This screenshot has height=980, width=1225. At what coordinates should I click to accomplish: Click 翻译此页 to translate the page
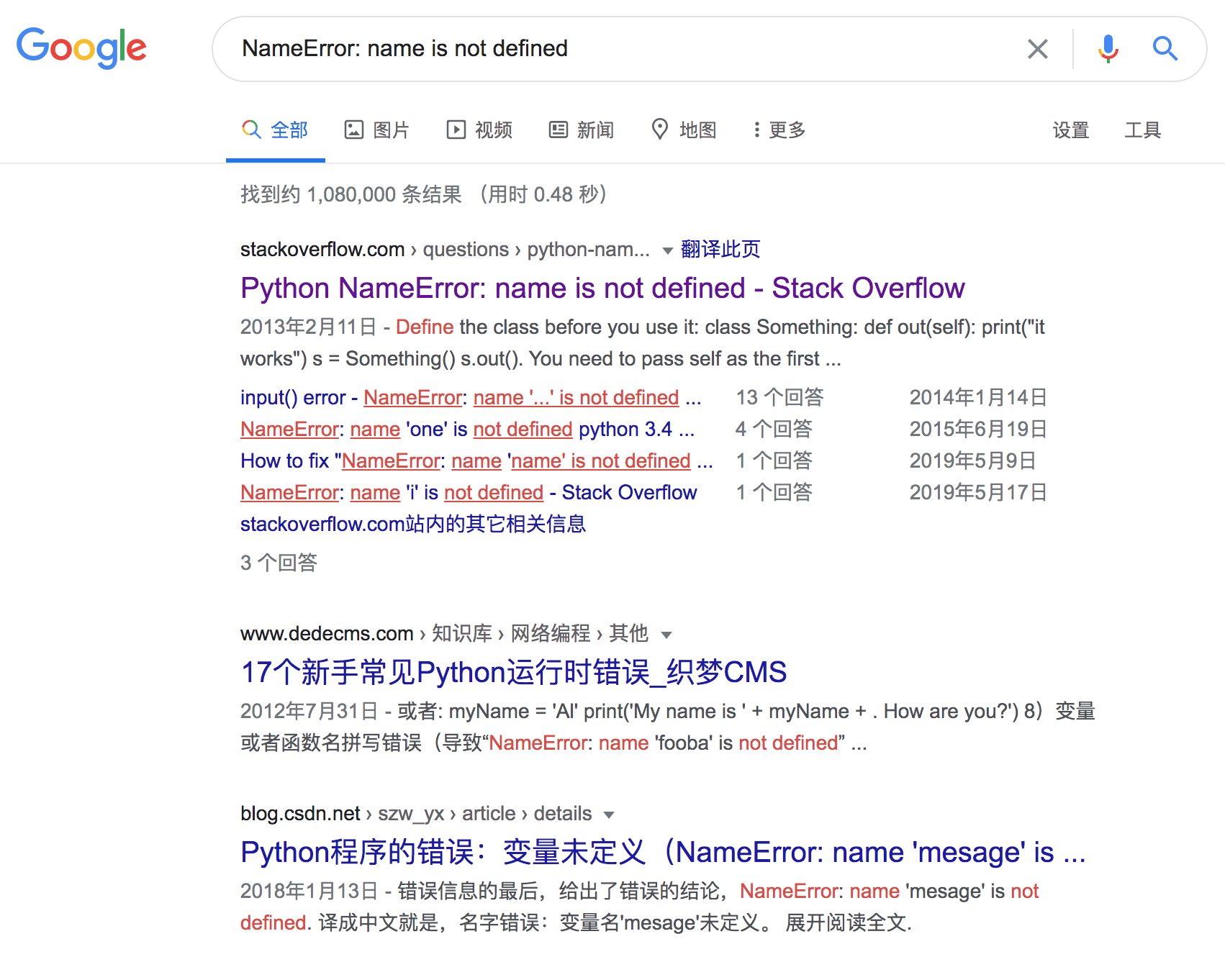[x=720, y=249]
